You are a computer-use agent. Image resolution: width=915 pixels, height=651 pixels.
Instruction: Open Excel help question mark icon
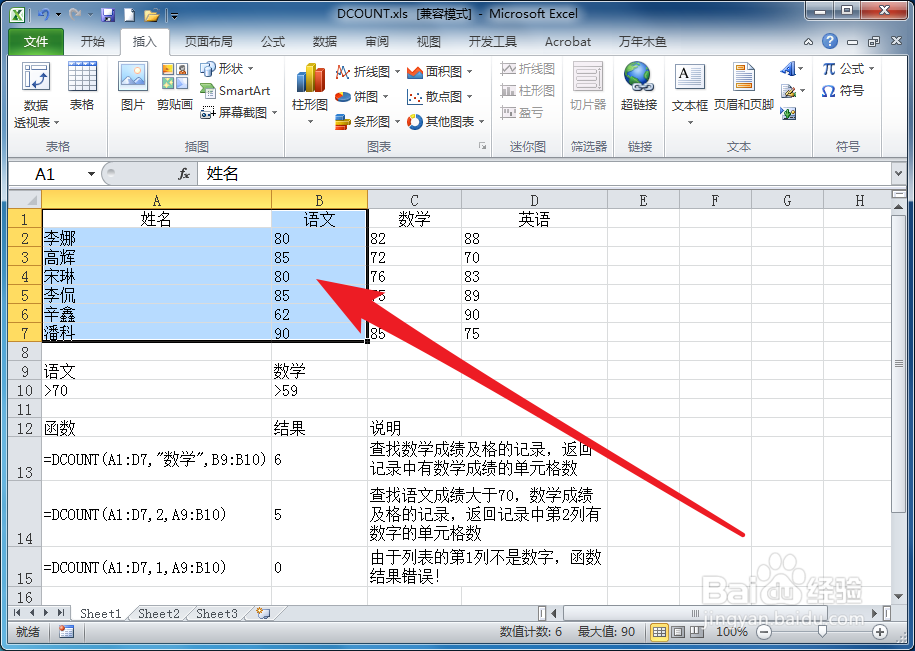(x=829, y=41)
